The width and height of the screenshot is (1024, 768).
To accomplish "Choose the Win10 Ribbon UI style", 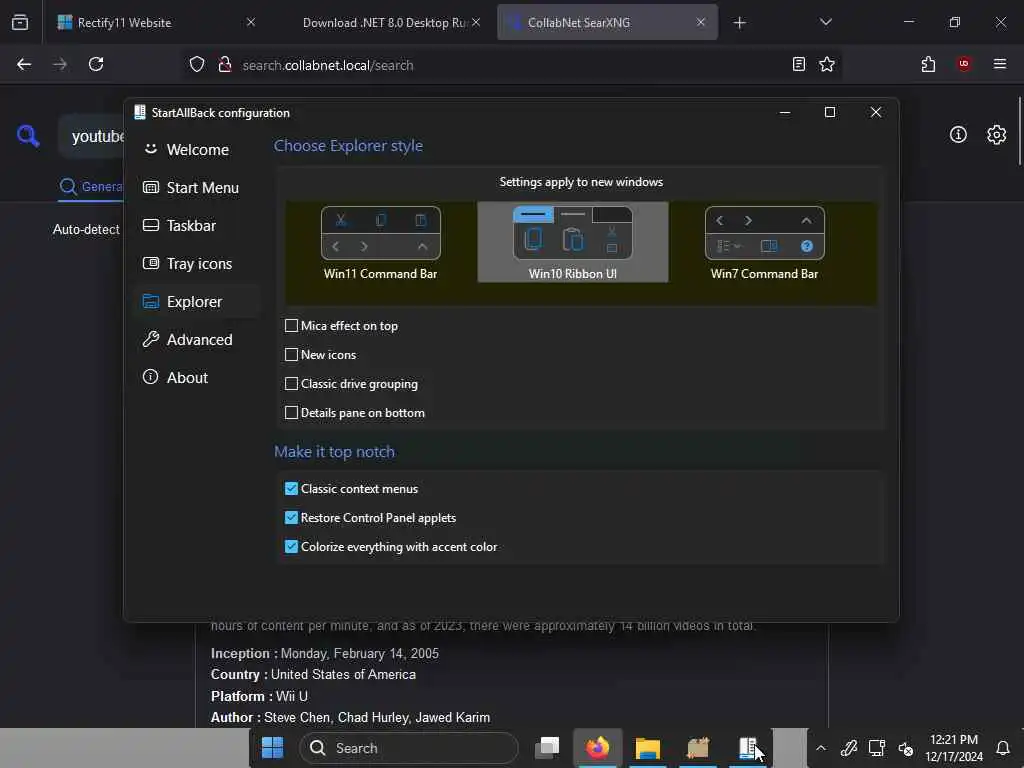I will click(573, 242).
